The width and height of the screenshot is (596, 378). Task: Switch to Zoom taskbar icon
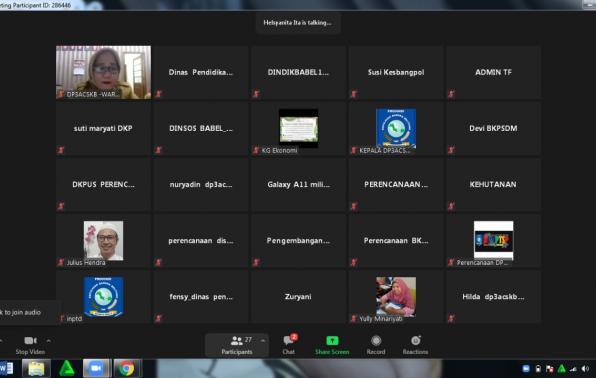click(97, 368)
